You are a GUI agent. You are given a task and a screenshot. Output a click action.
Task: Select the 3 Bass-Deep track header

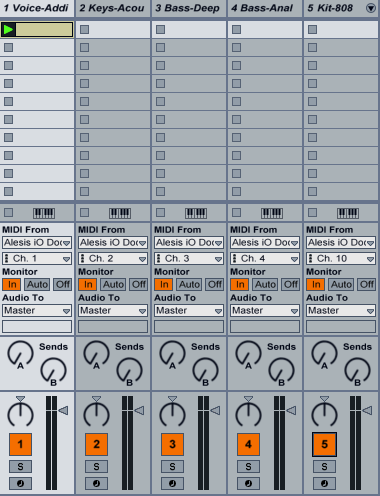pos(189,8)
